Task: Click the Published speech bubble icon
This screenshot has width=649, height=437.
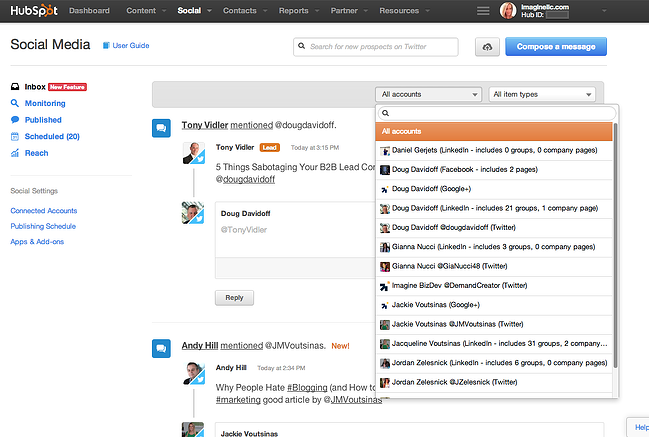Action: [x=15, y=120]
